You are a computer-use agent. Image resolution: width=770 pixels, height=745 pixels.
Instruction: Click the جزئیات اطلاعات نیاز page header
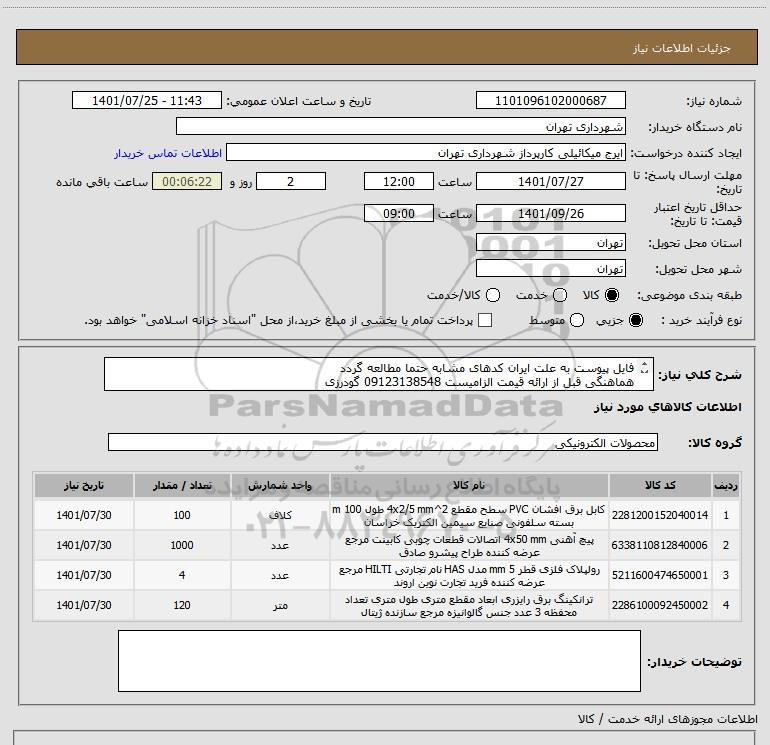click(682, 48)
